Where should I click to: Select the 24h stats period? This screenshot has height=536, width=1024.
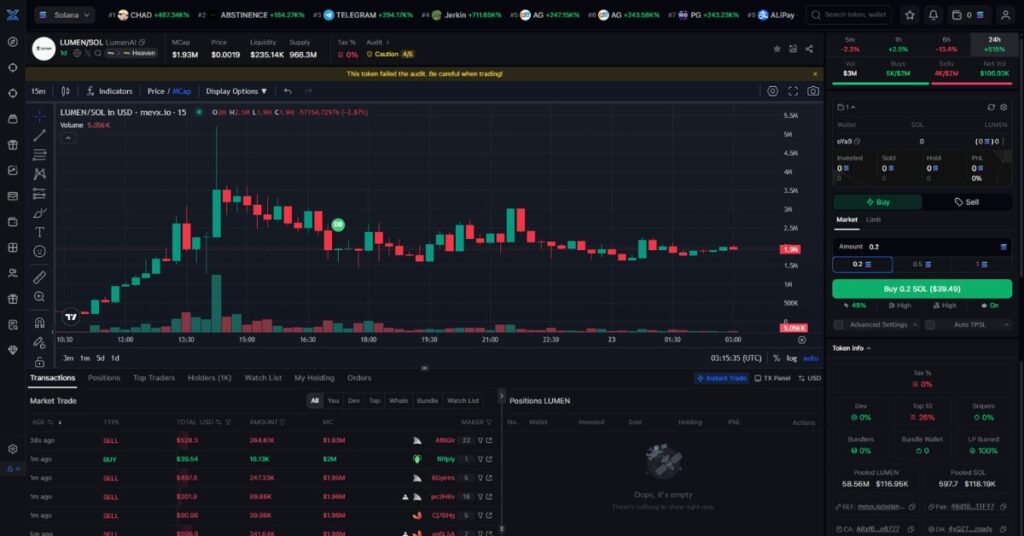[995, 44]
